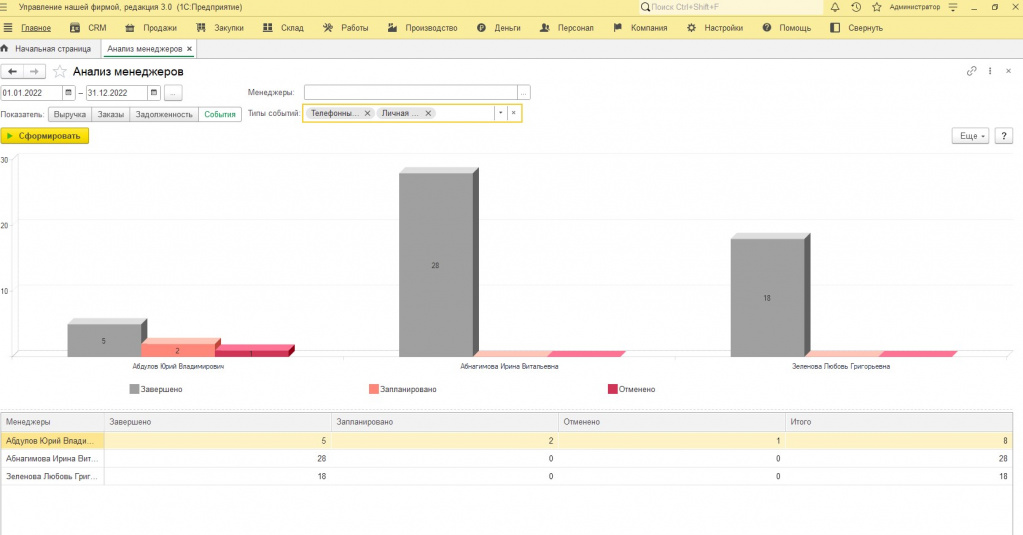Image resolution: width=1023 pixels, height=535 pixels.
Task: Go forward with the right arrow
Action: pos(34,72)
